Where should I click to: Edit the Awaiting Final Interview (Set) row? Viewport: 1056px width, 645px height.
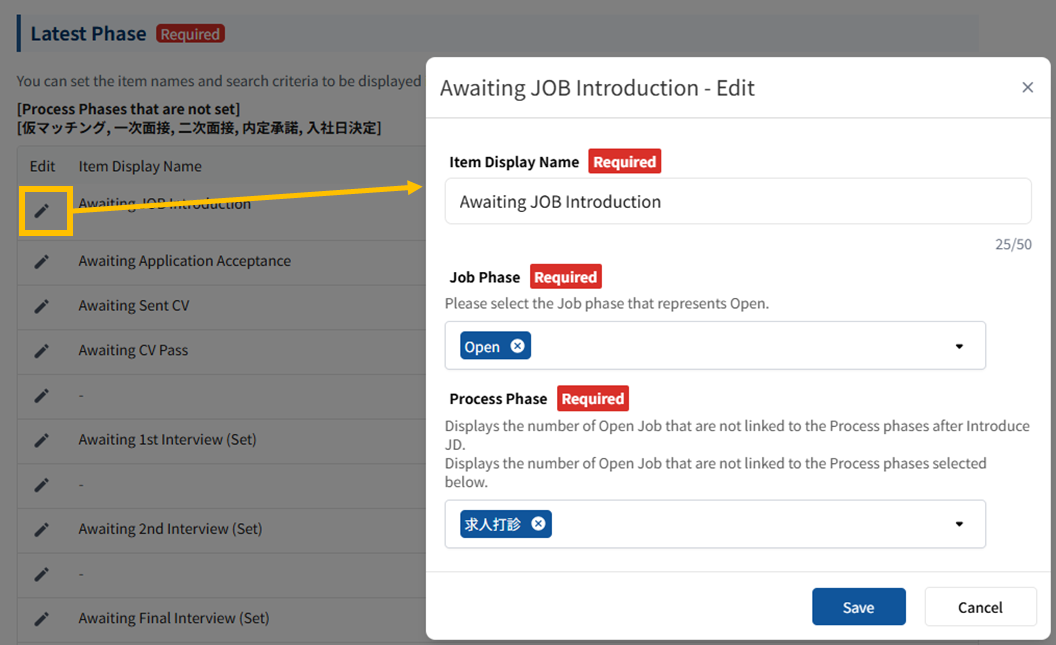(42, 619)
